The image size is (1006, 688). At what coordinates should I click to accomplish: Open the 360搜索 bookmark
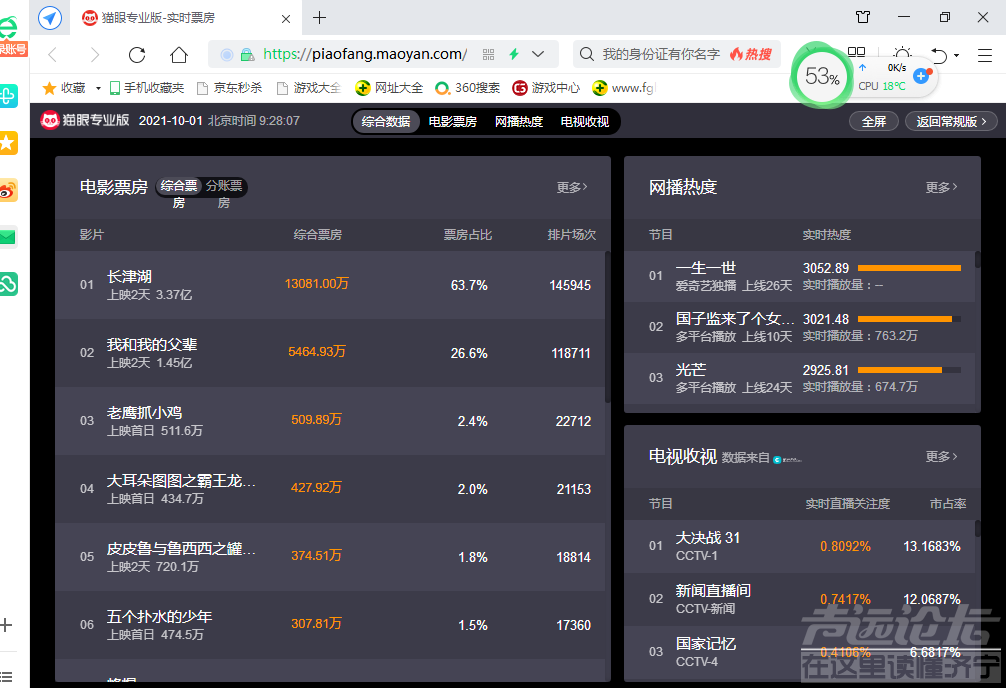[x=468, y=88]
